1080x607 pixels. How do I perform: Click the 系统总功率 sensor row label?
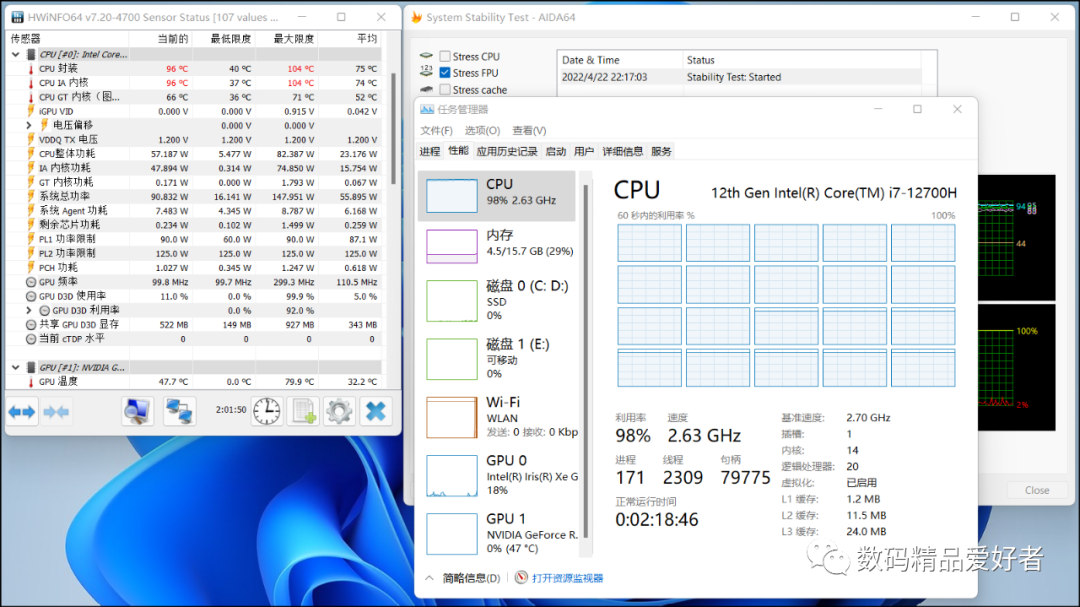[x=64, y=196]
